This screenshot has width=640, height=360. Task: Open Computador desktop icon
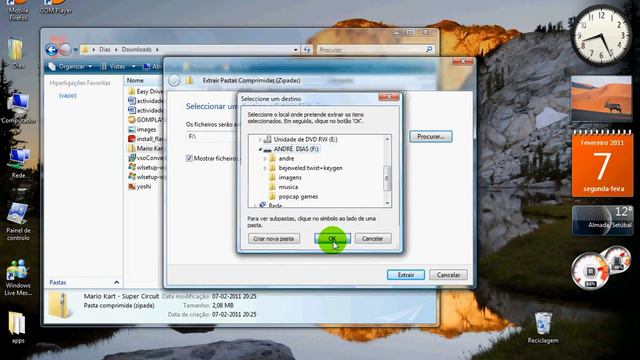tap(18, 108)
